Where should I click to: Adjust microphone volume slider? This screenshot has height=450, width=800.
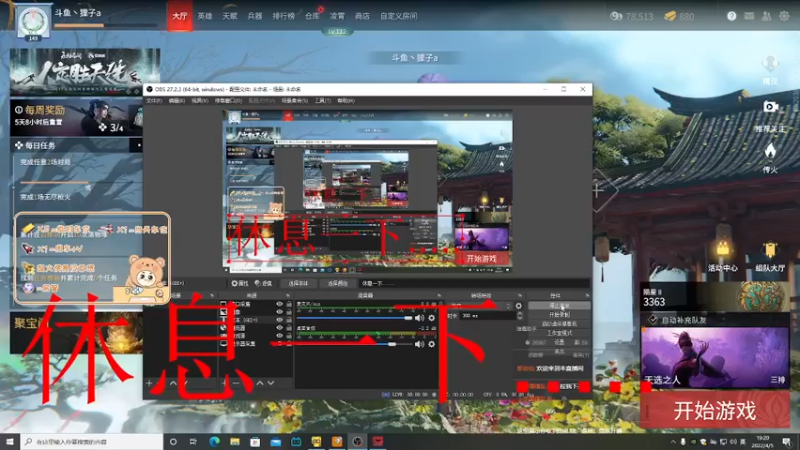tap(355, 318)
